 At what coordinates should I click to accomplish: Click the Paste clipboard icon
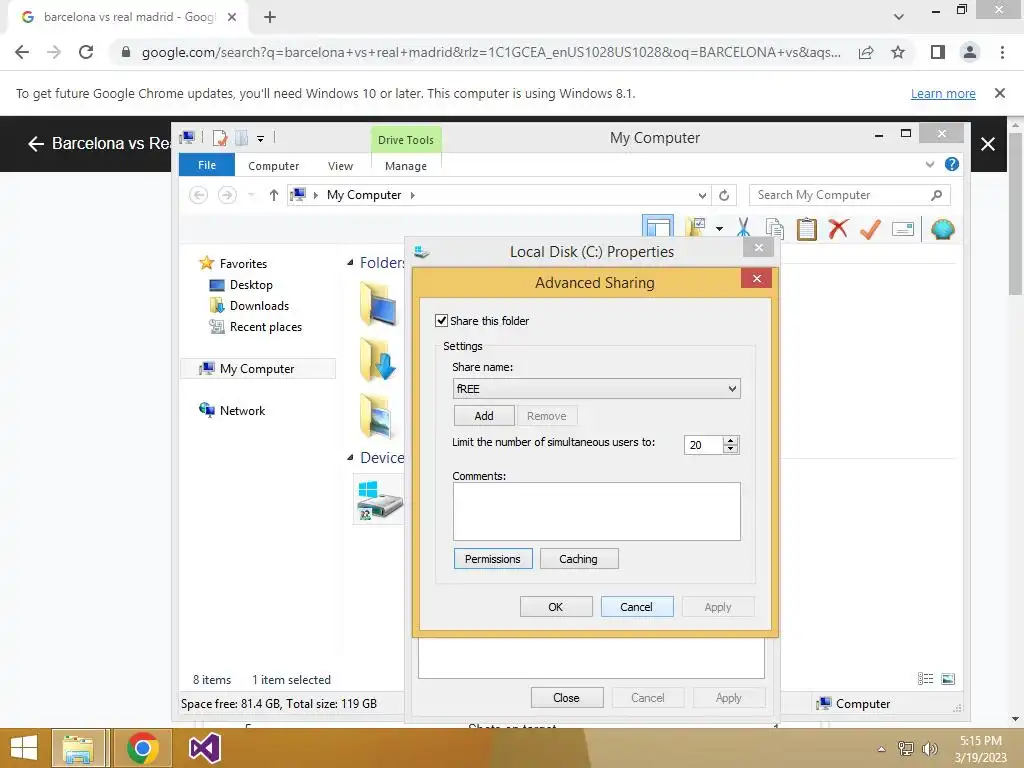[x=807, y=229]
